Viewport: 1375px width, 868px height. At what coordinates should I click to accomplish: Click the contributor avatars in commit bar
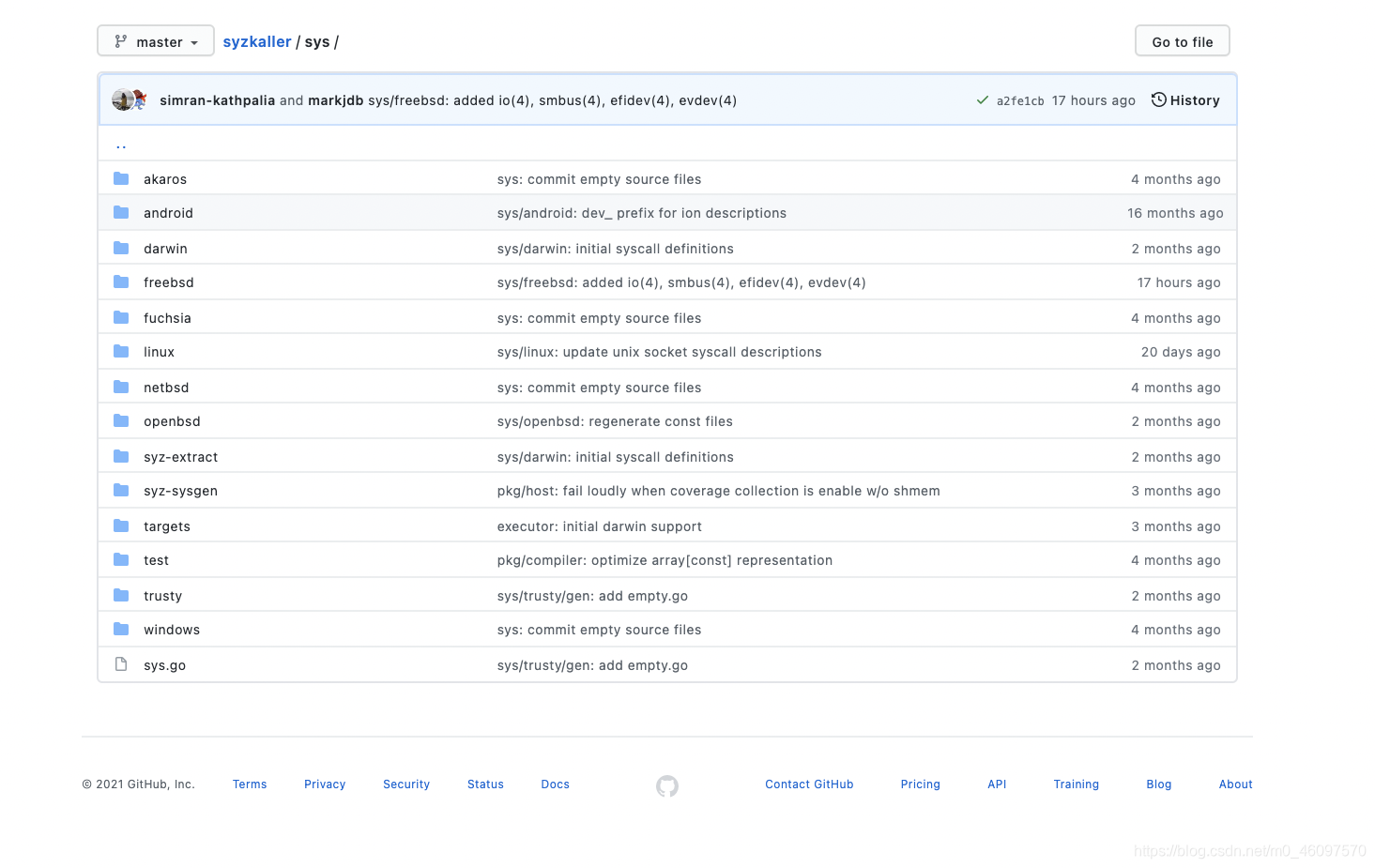tap(130, 99)
